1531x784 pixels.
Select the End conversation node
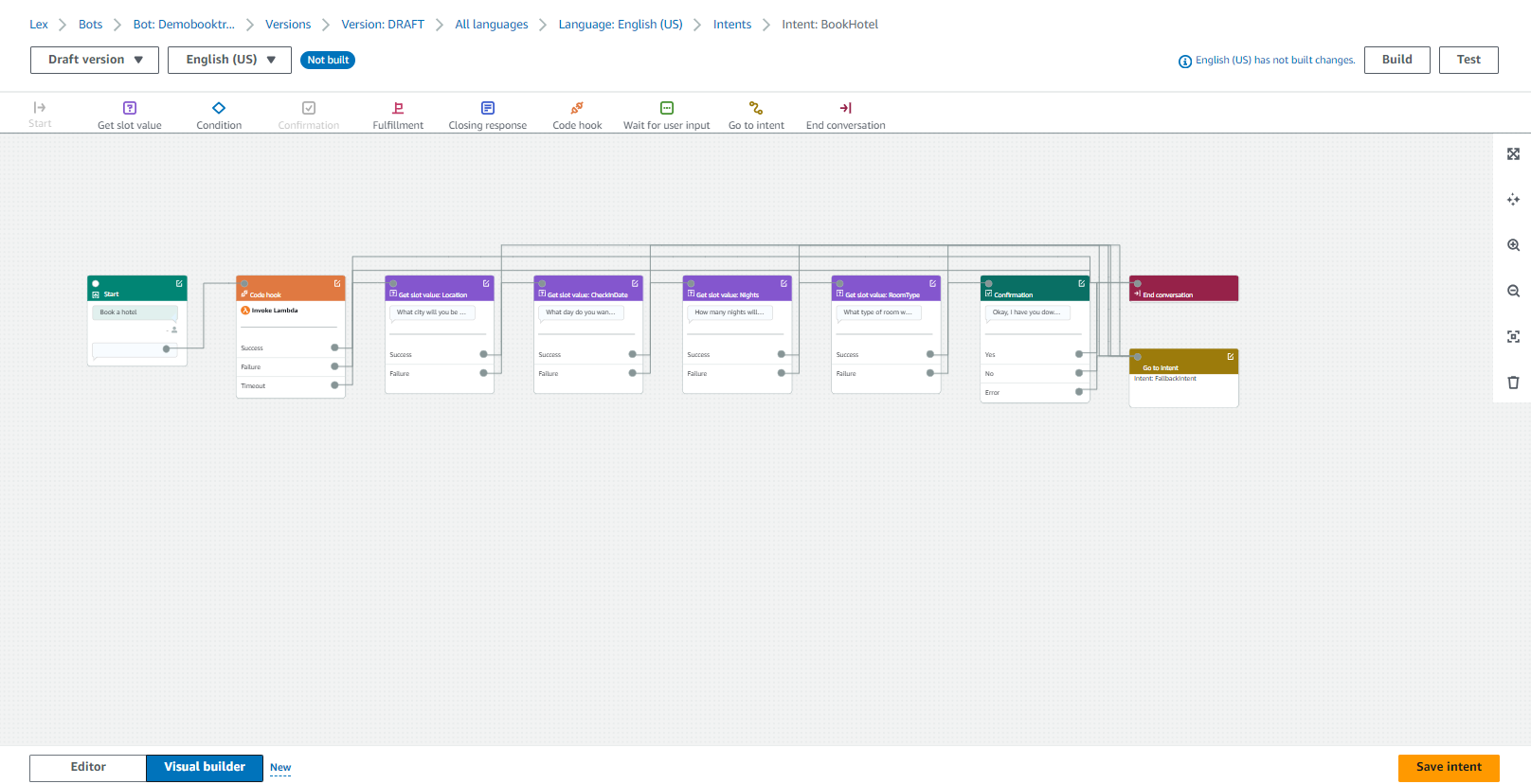coord(1184,289)
